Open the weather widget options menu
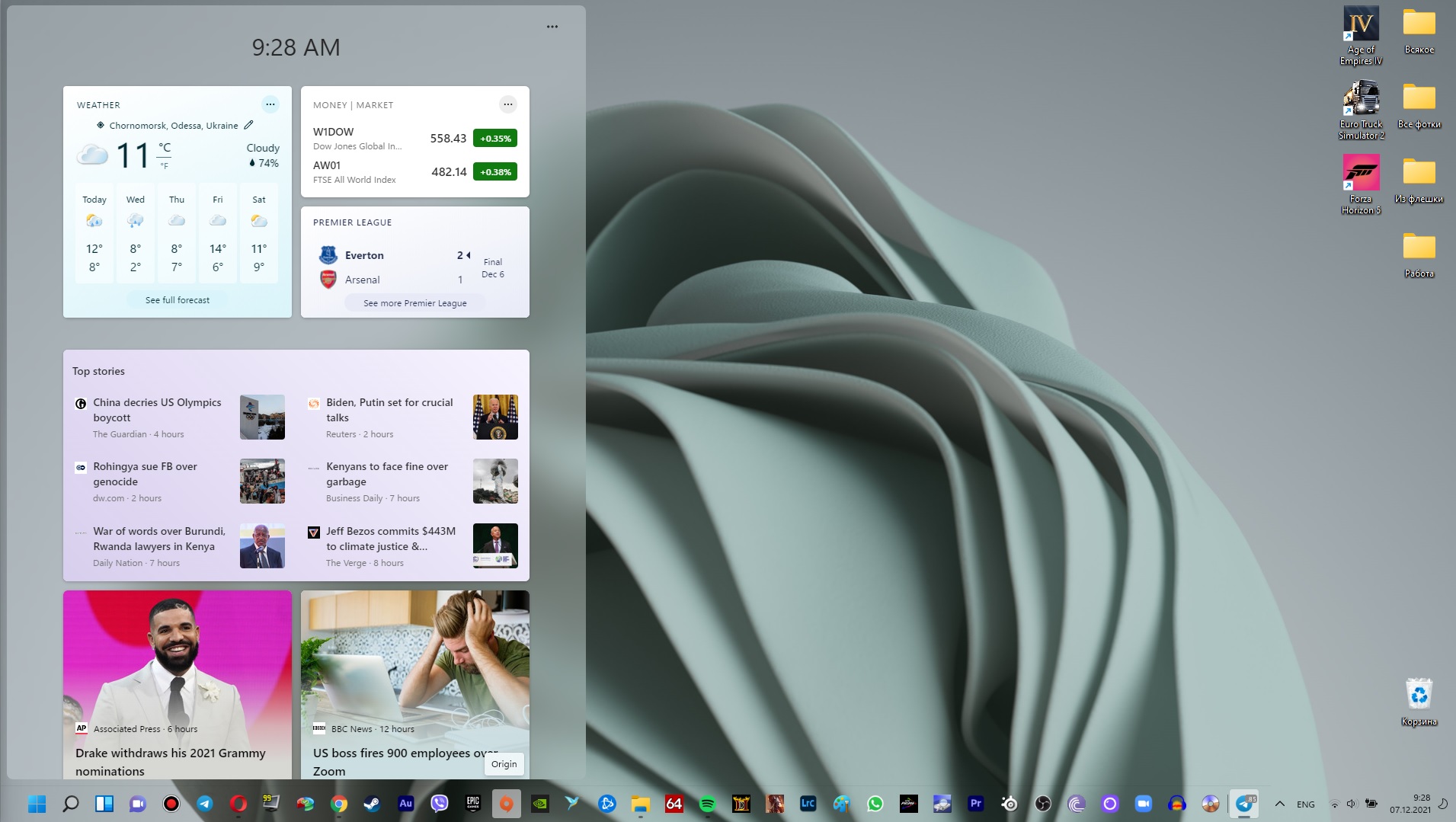1456x822 pixels. point(270,104)
